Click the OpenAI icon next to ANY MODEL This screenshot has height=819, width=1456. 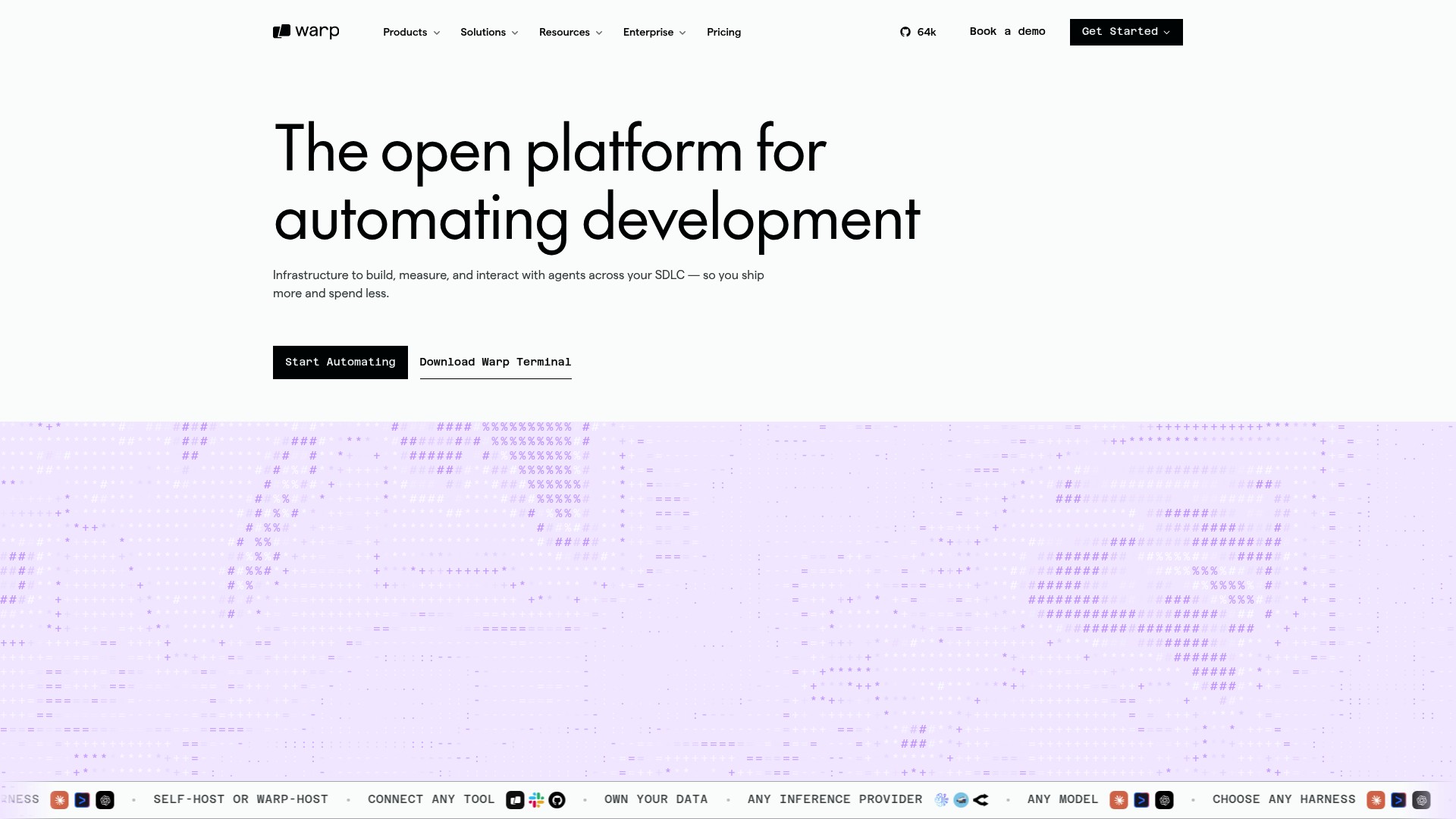[1165, 800]
